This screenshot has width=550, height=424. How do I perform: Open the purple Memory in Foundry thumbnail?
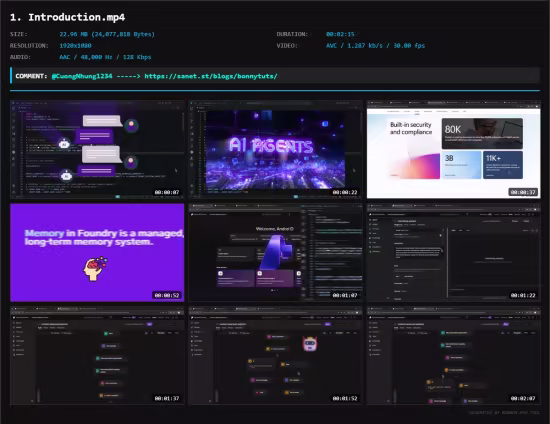click(x=97, y=253)
